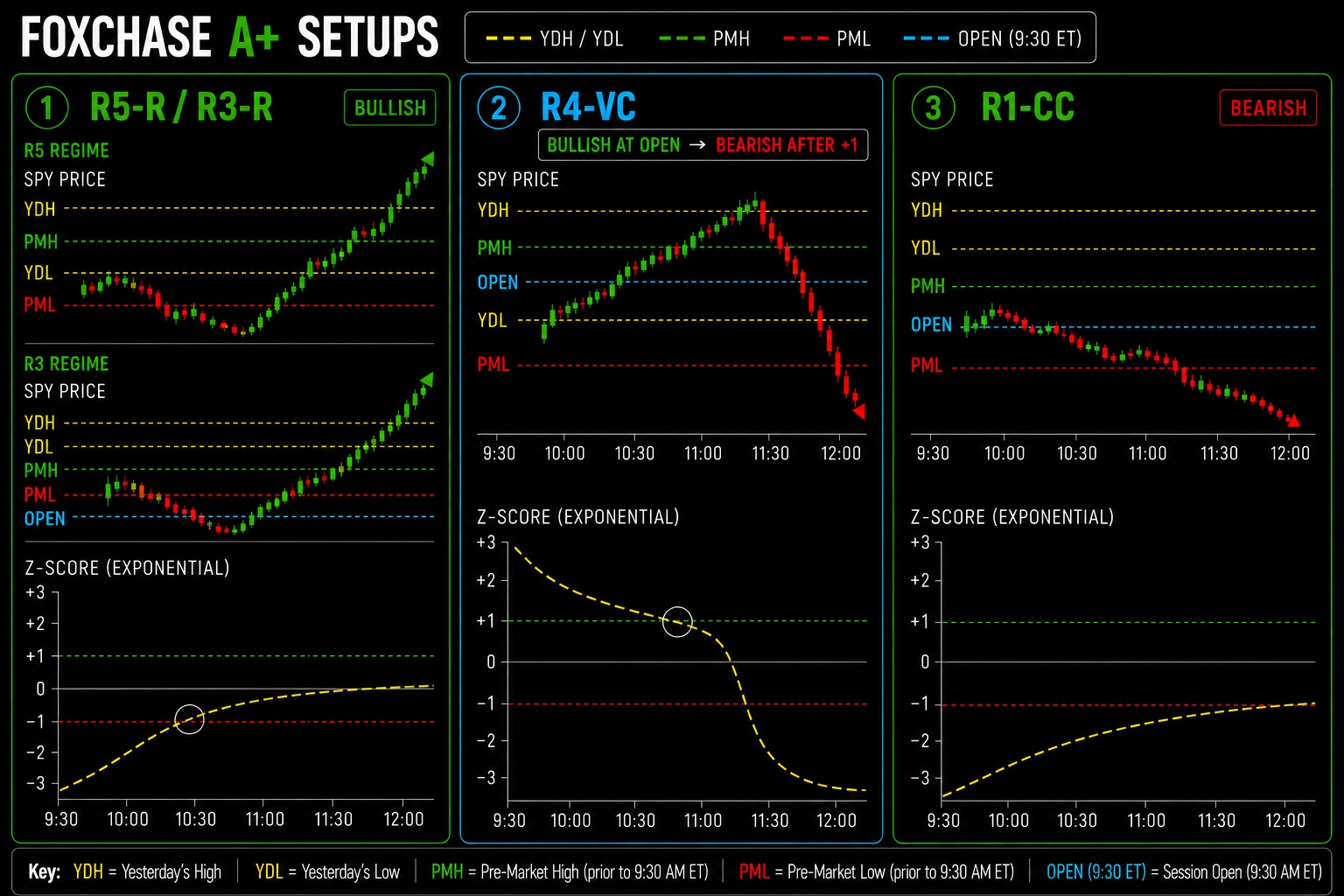This screenshot has width=1344, height=896.
Task: Click the YDL label in the R4-VC price chart
Action: [x=492, y=320]
